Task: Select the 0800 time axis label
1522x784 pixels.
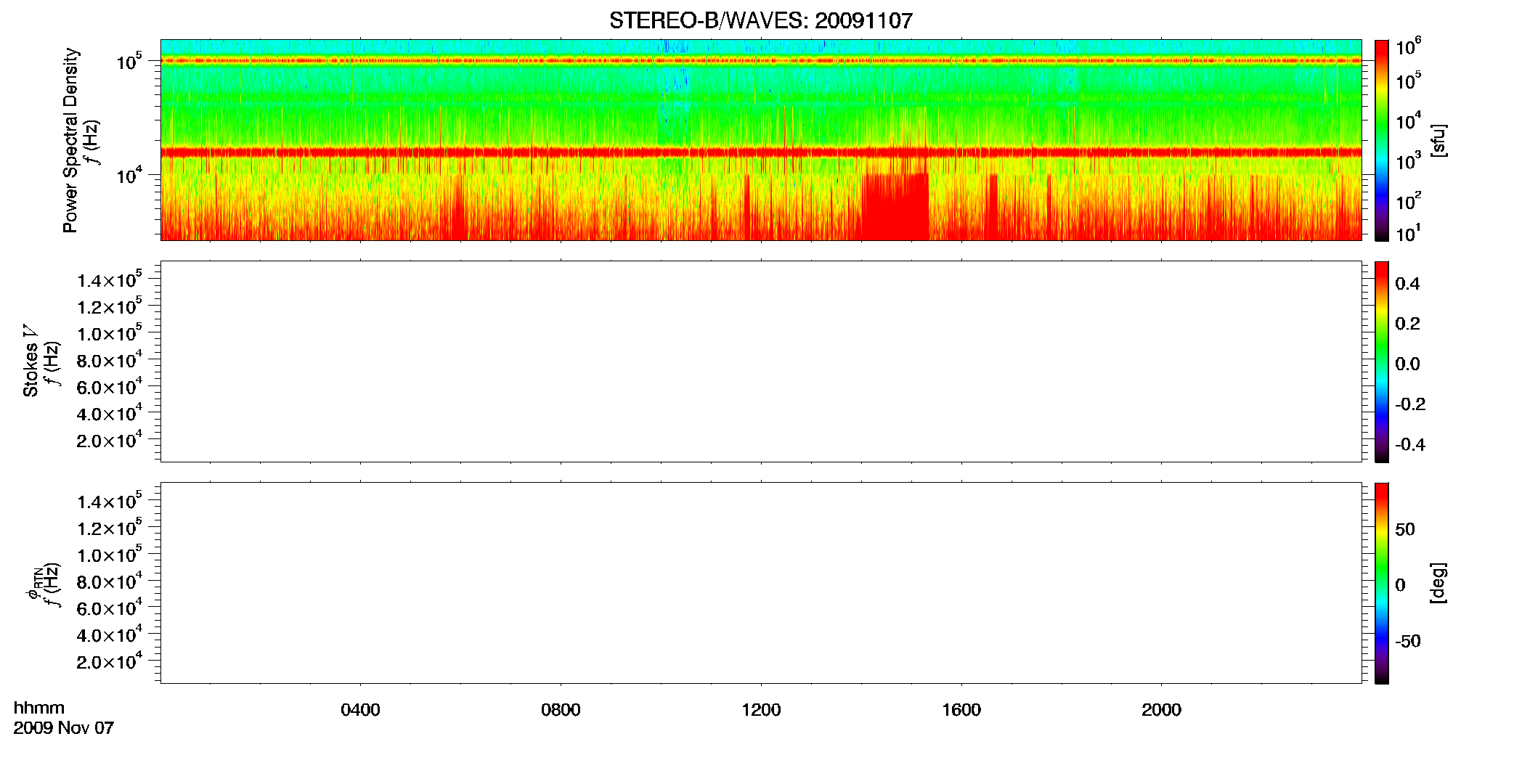Action: pyautogui.click(x=561, y=710)
